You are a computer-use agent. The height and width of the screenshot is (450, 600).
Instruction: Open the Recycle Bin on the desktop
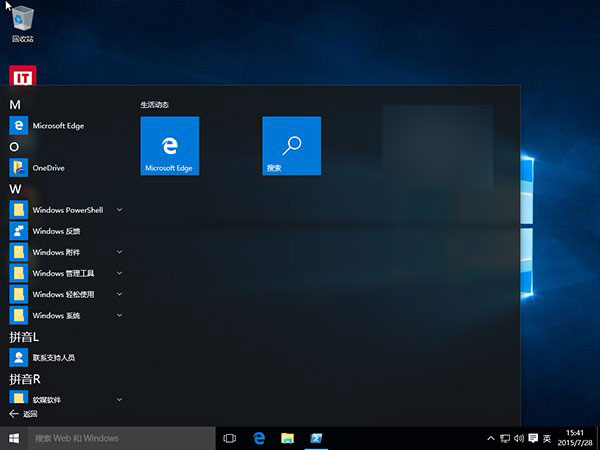(x=21, y=22)
